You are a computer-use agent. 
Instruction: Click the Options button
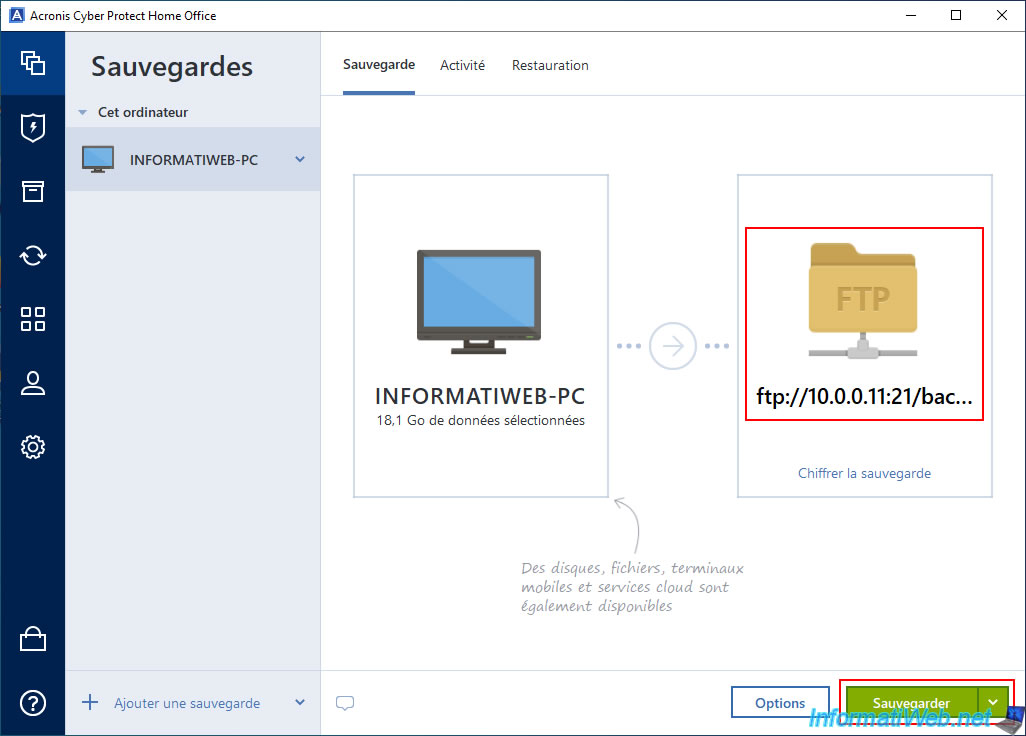point(780,703)
